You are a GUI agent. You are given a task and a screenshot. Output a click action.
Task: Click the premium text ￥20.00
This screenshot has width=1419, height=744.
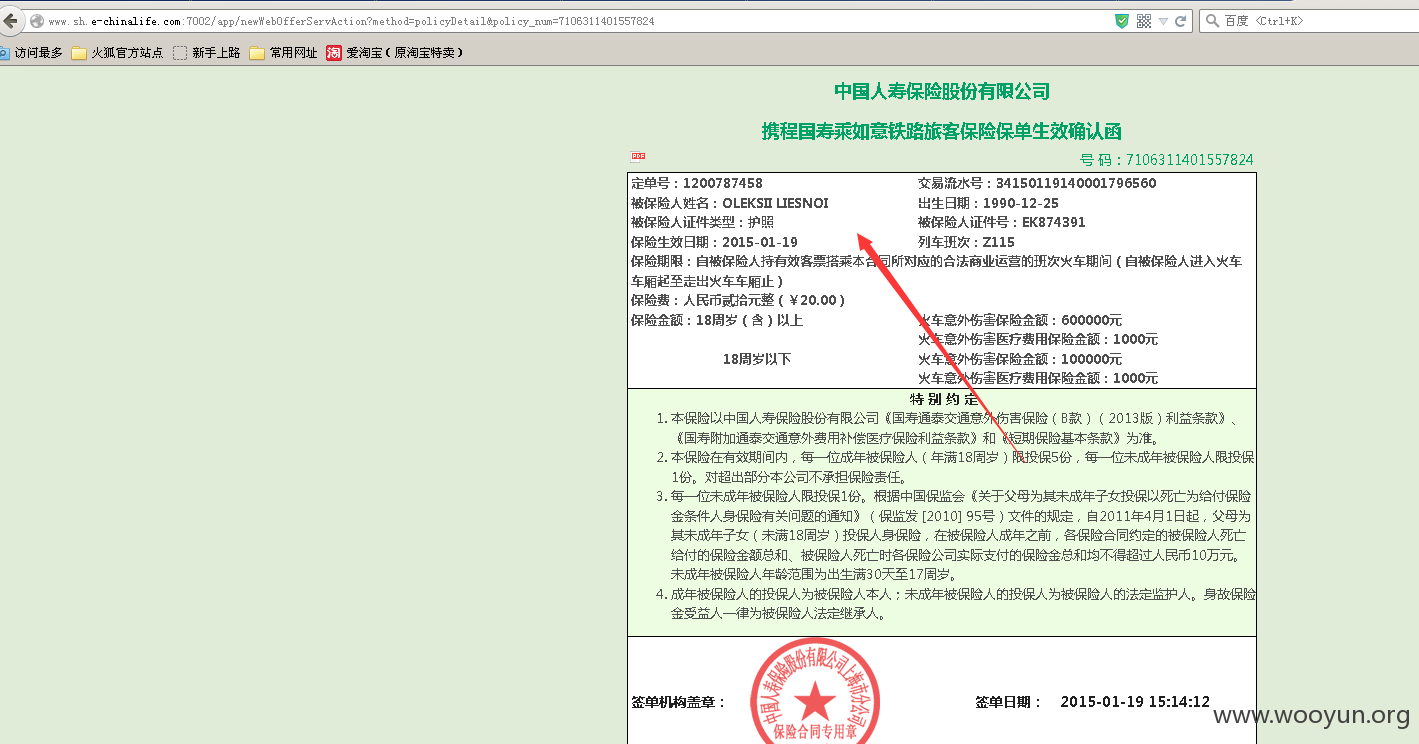pyautogui.click(x=818, y=300)
